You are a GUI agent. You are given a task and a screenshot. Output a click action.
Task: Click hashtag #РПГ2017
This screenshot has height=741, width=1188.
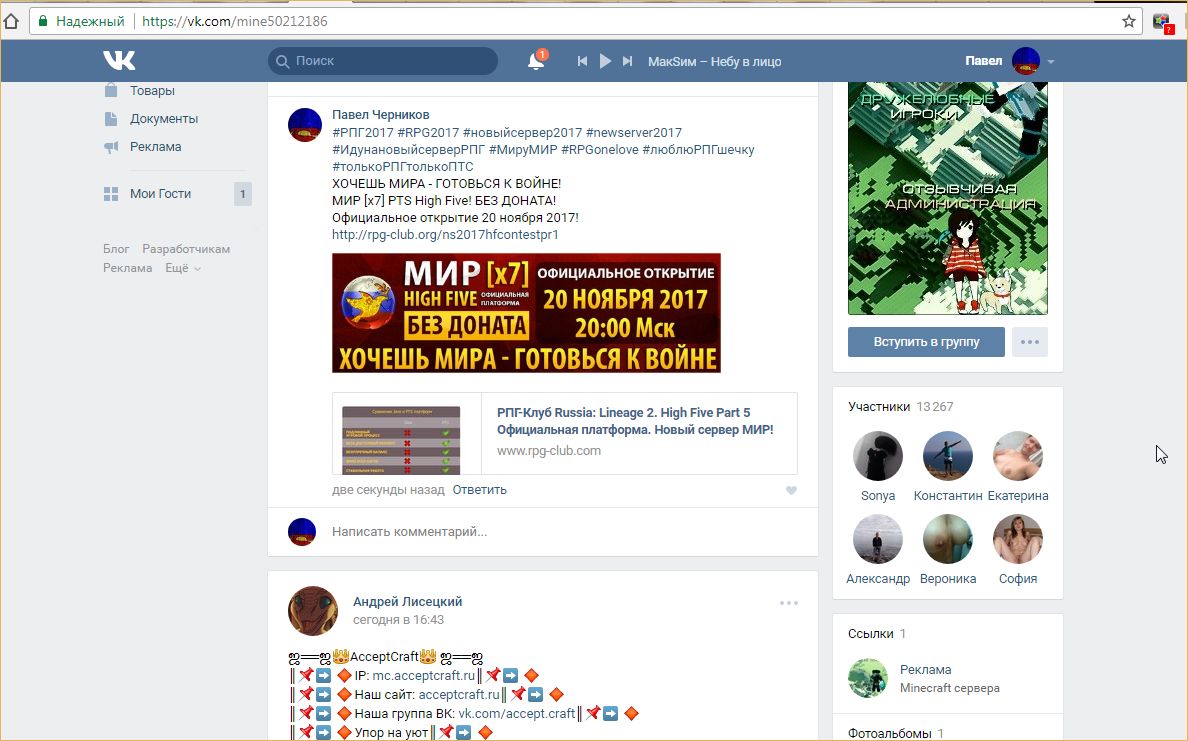coord(363,133)
